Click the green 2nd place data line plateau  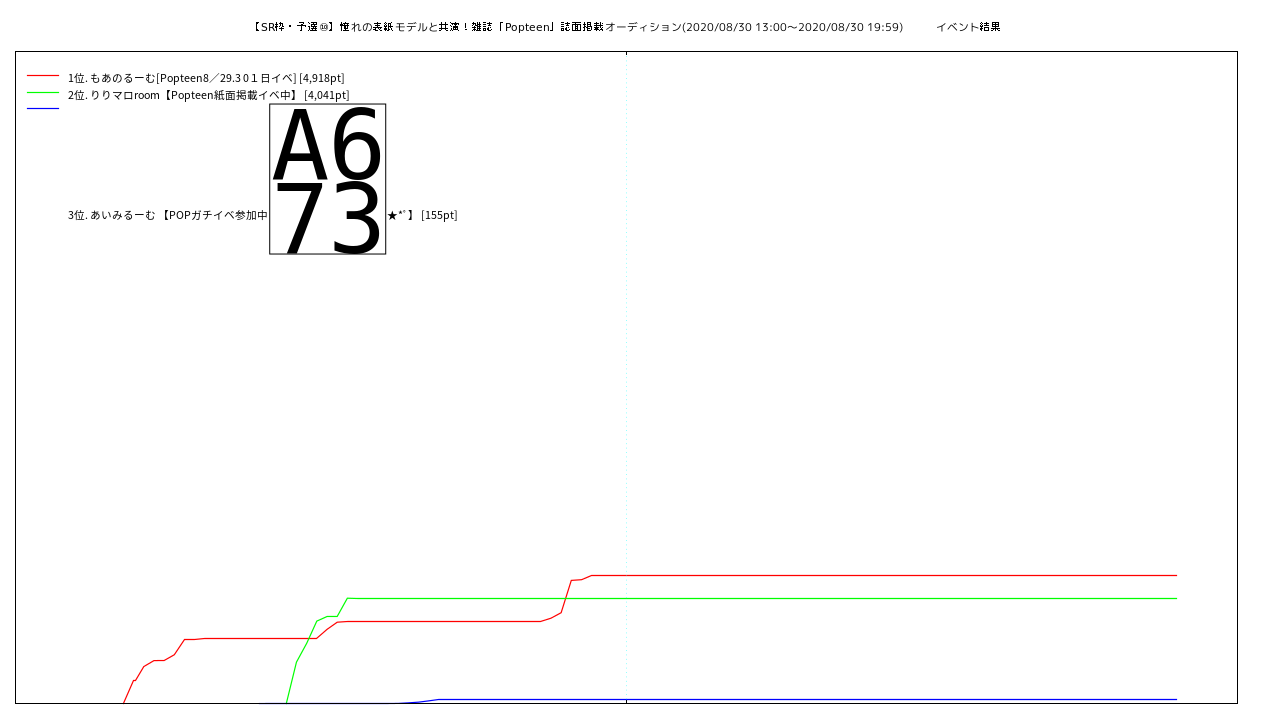tap(762, 598)
